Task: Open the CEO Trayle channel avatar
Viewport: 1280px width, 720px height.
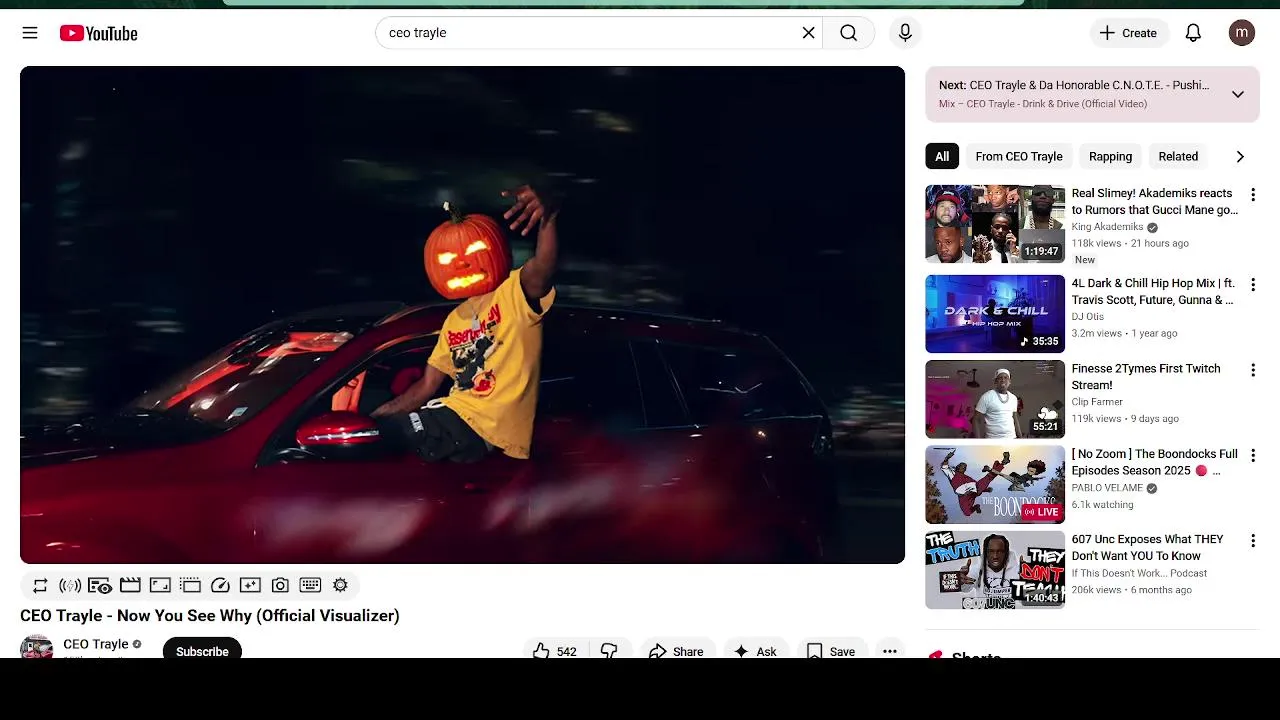Action: click(37, 648)
